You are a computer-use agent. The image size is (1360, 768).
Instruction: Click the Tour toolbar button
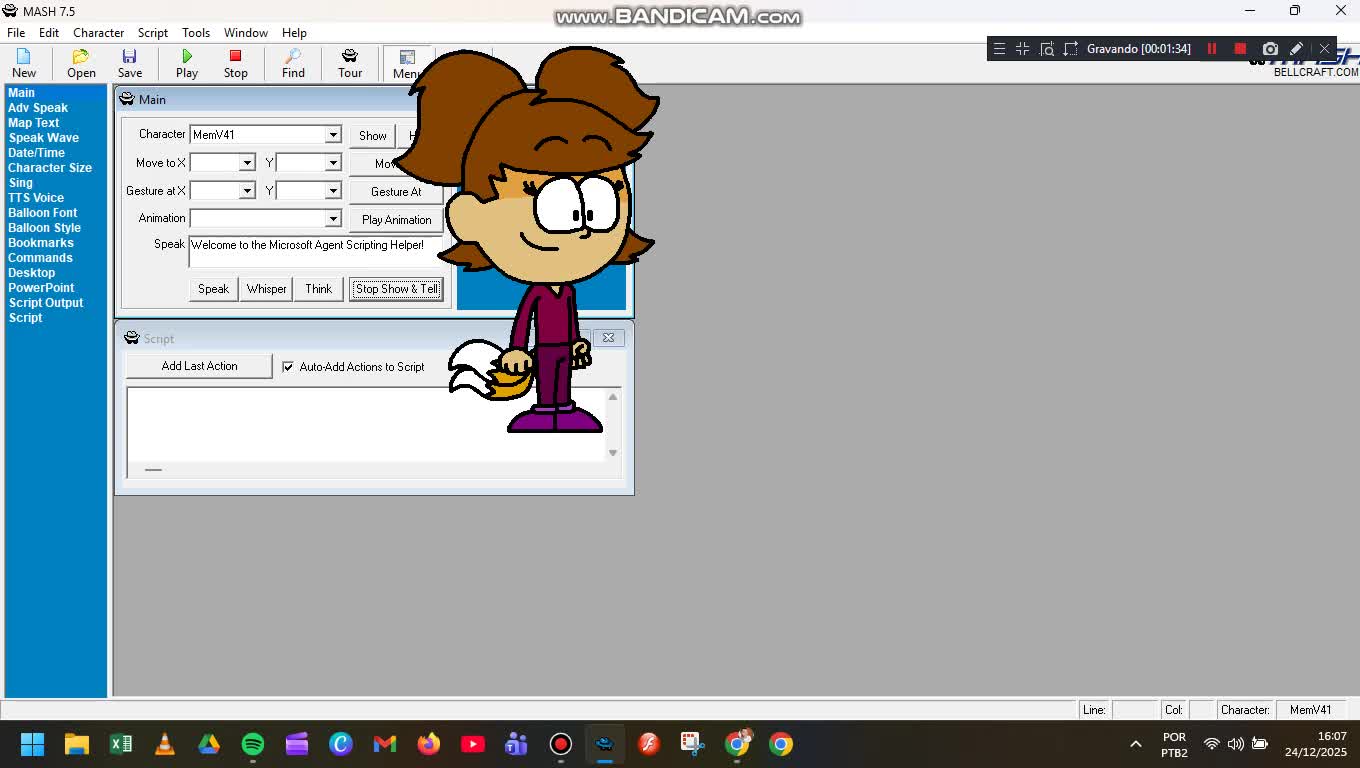tap(350, 63)
